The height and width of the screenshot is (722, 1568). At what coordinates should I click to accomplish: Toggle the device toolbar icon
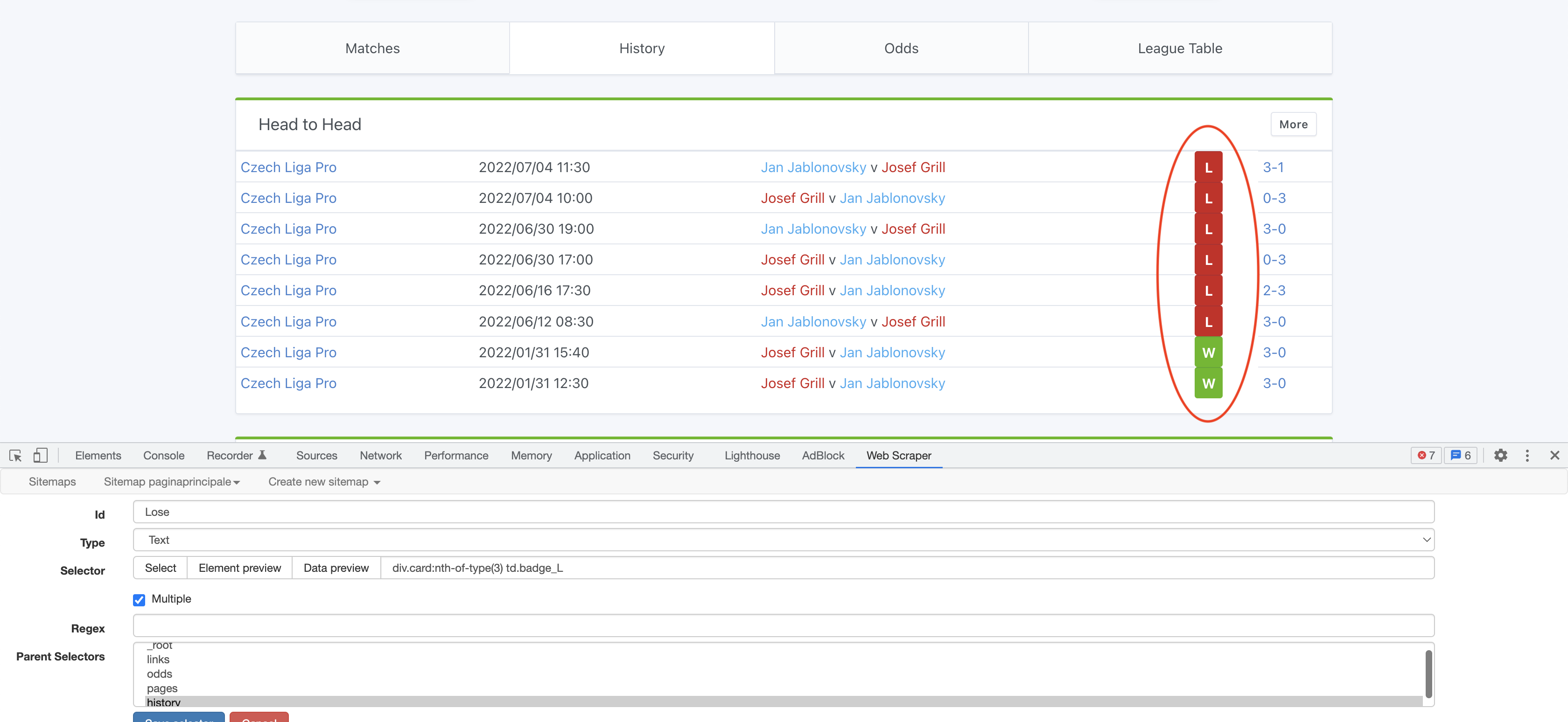coord(40,456)
